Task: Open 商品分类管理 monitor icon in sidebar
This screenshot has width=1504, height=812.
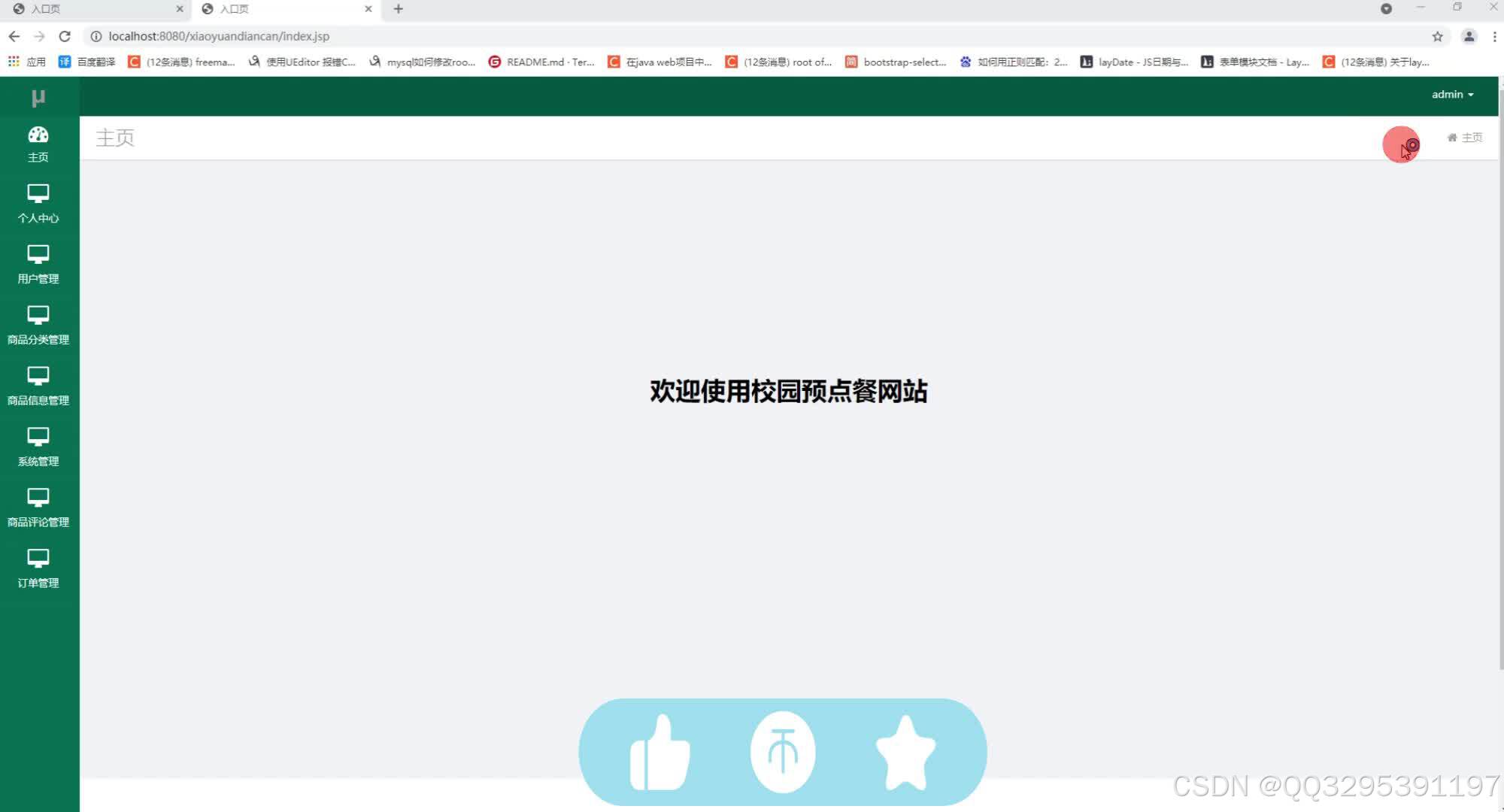Action: tap(38, 315)
